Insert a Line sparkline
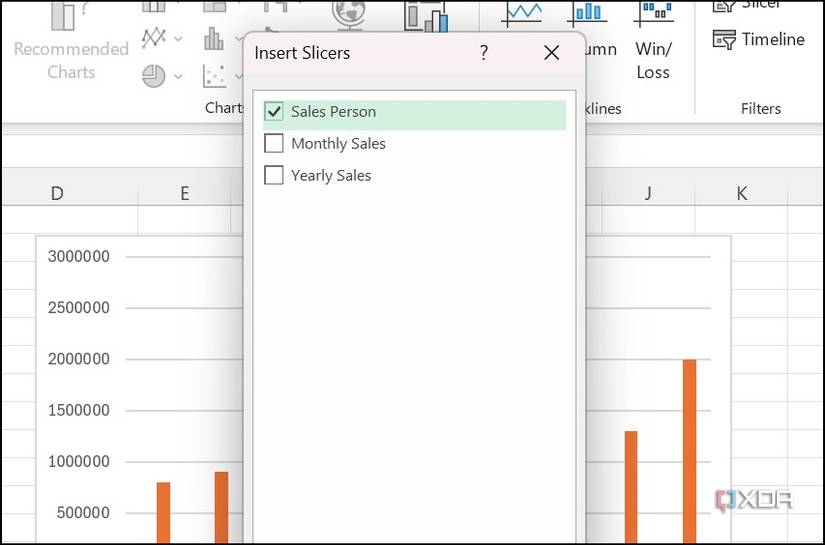The image size is (825, 545). 522,14
